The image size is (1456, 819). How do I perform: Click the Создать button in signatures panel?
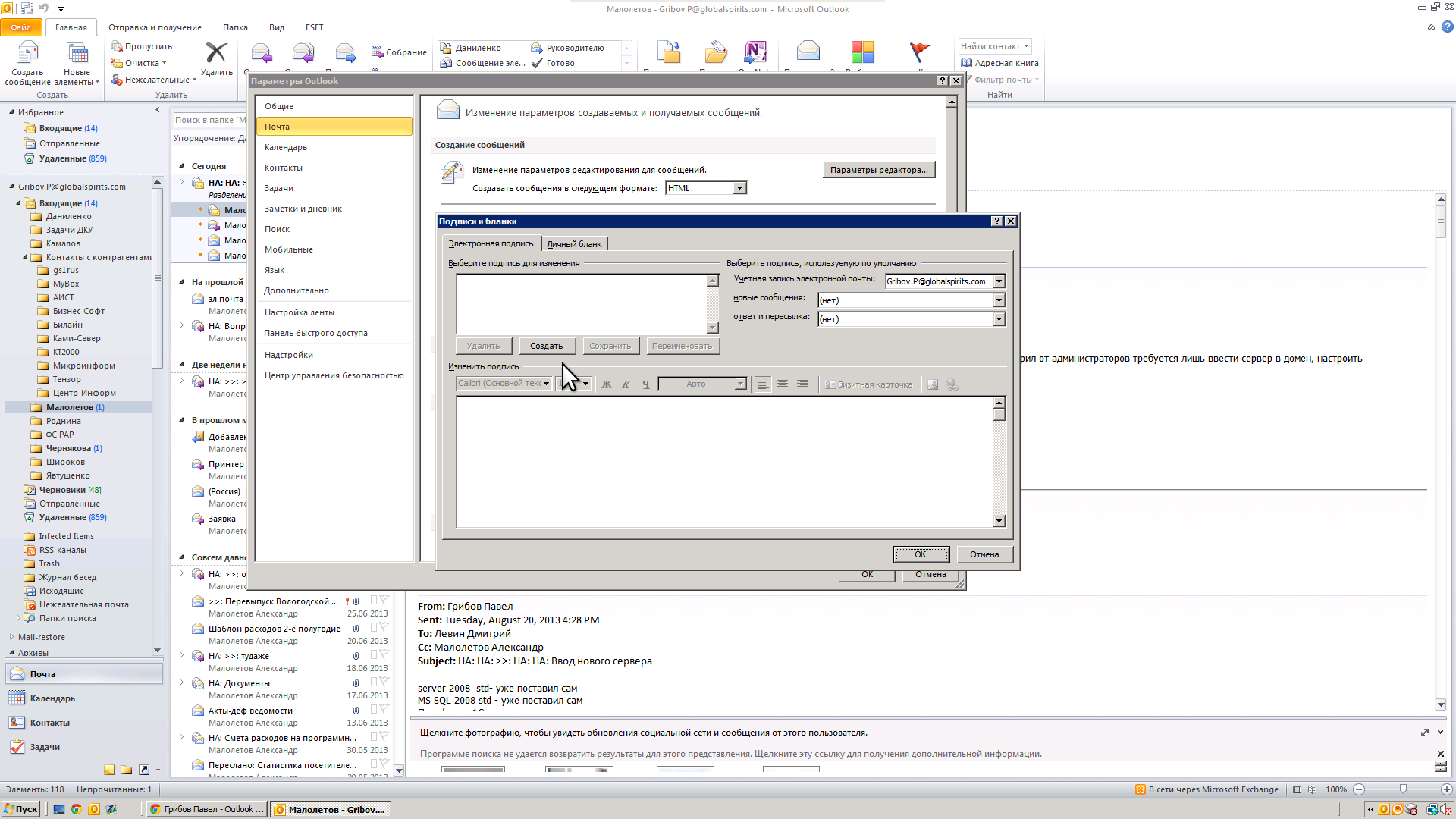pyautogui.click(x=546, y=345)
